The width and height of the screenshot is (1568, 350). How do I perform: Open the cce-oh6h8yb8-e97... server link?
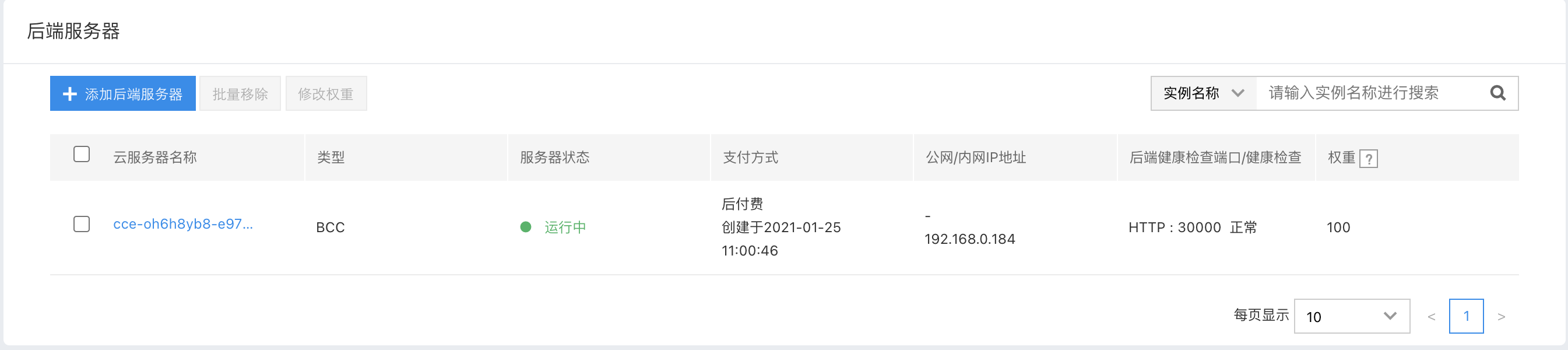183,224
